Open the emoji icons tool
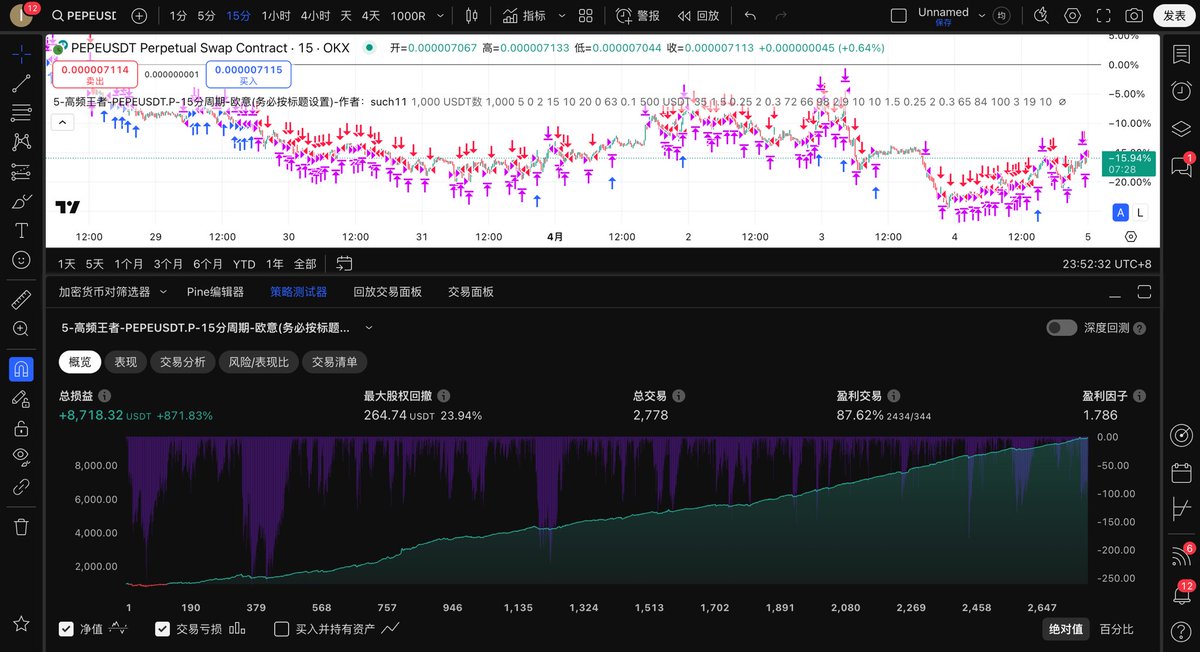 pyautogui.click(x=21, y=259)
